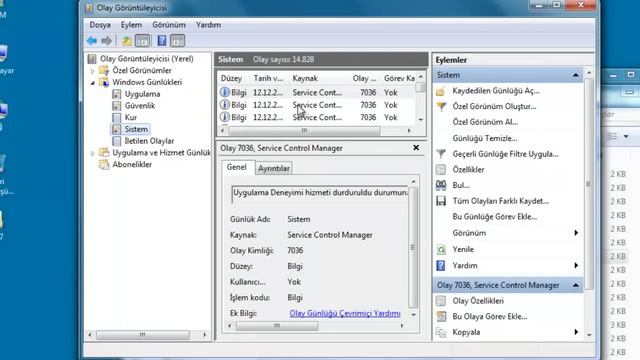
Task: Open the Yardım menu in menu bar
Action: (209, 25)
